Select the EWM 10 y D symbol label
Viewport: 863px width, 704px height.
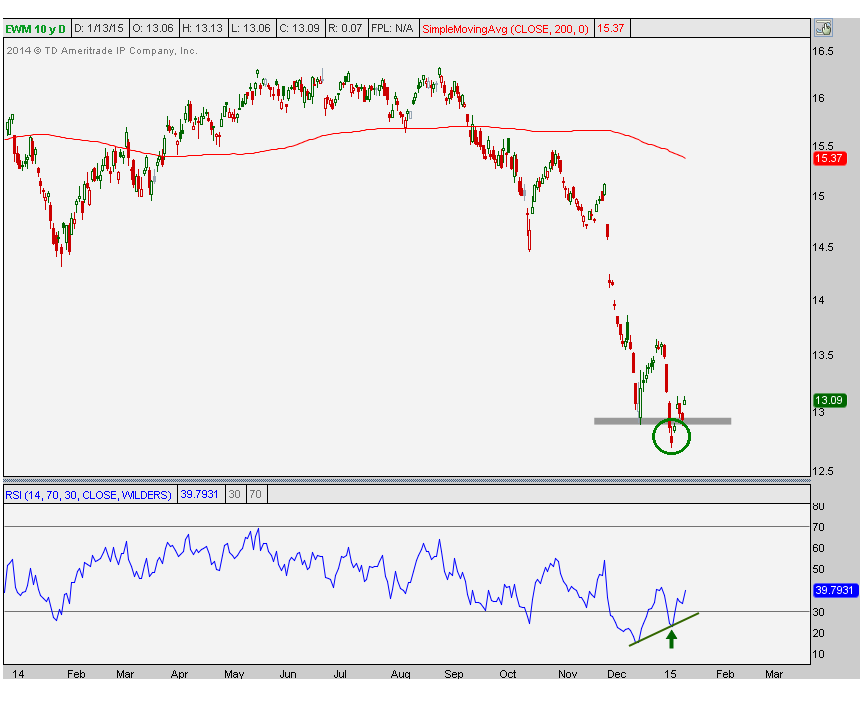click(x=35, y=29)
